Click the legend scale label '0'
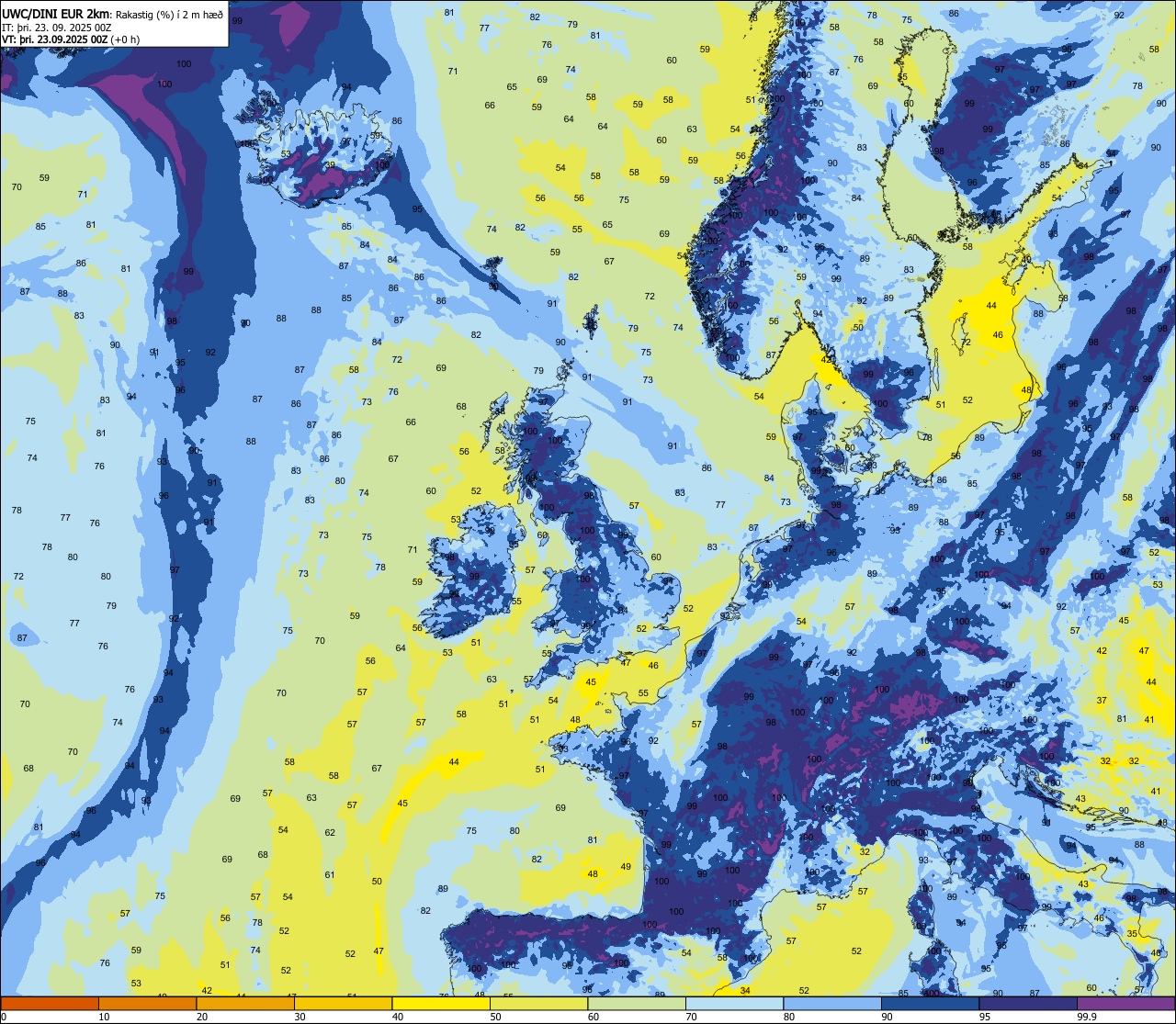1176x1024 pixels. 5,1017
